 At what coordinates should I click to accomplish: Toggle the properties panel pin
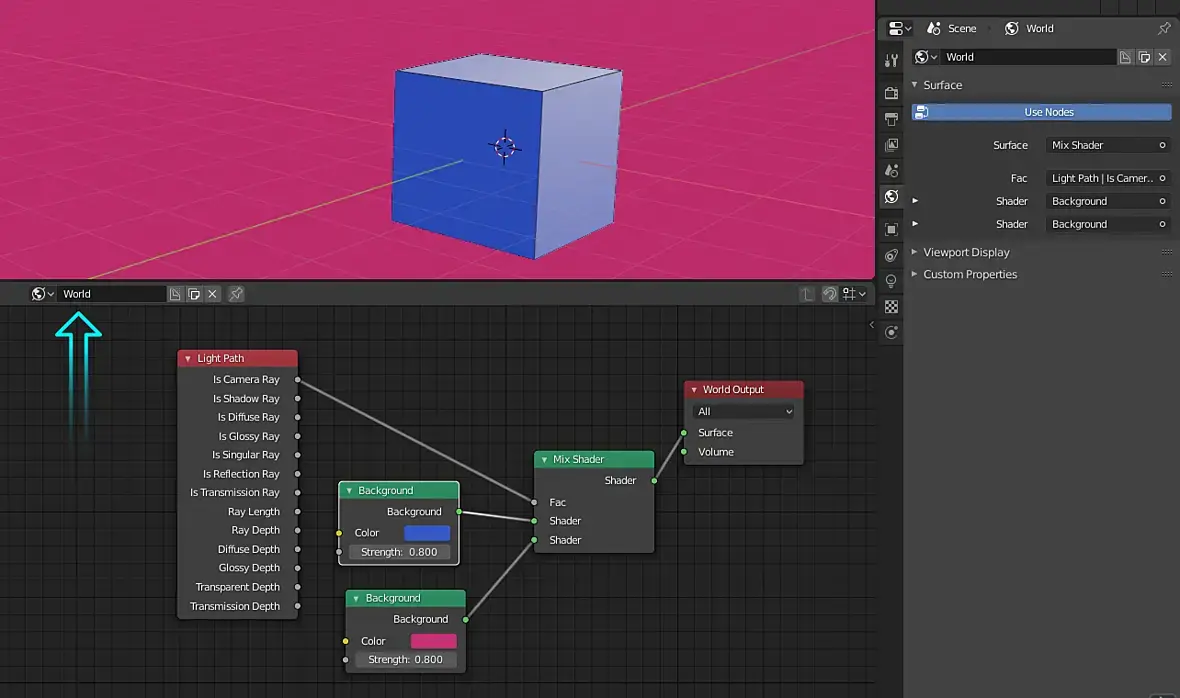[1163, 28]
